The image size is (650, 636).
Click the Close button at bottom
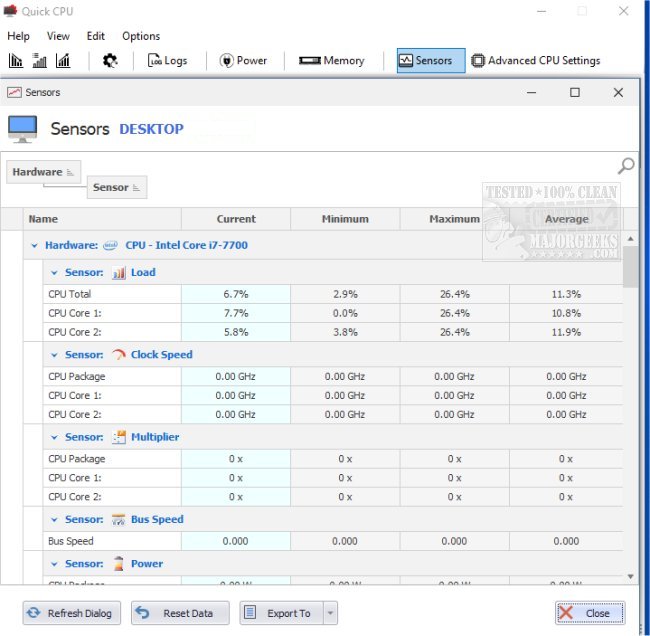coord(590,613)
